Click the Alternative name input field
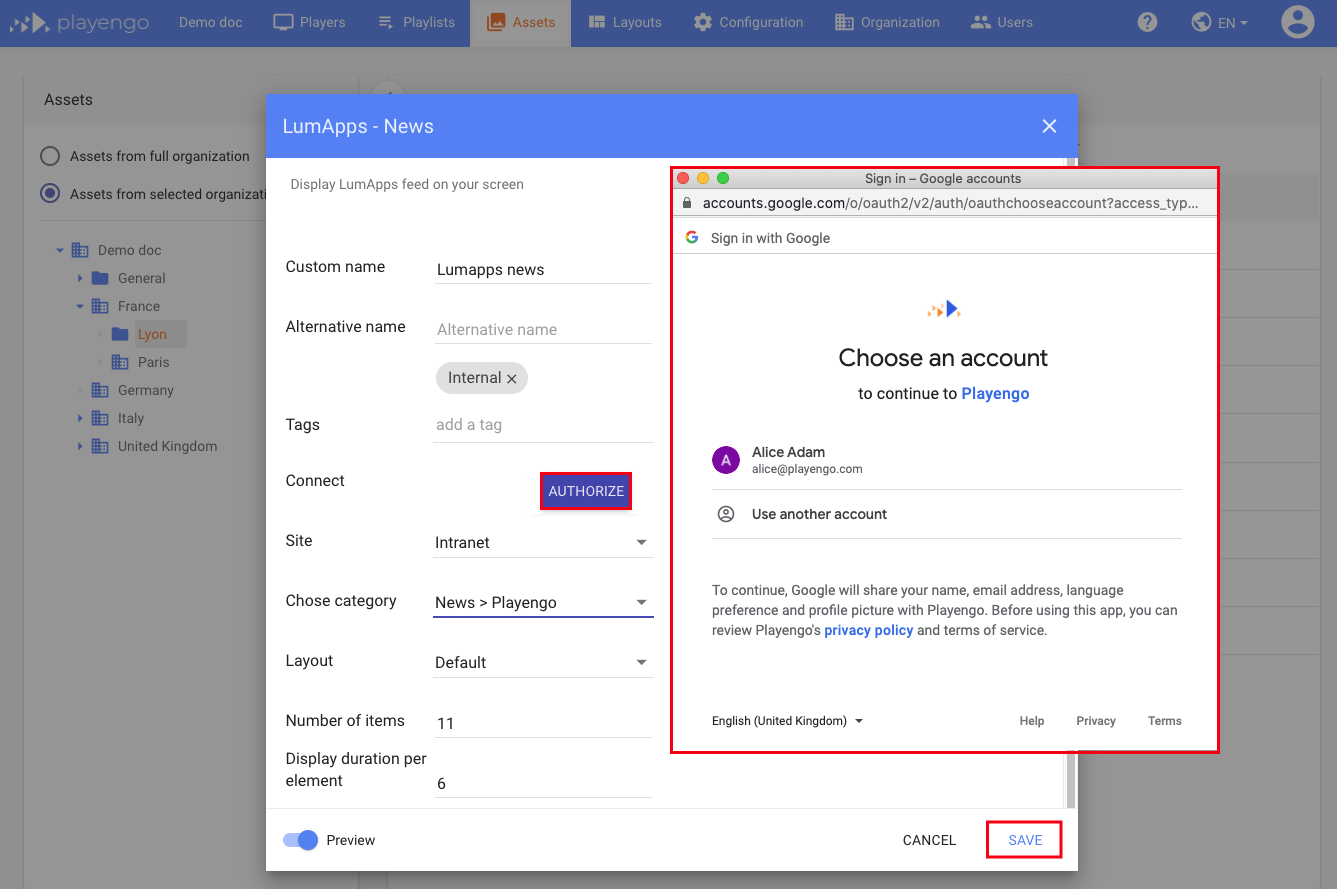The image size is (1337, 889). [544, 330]
